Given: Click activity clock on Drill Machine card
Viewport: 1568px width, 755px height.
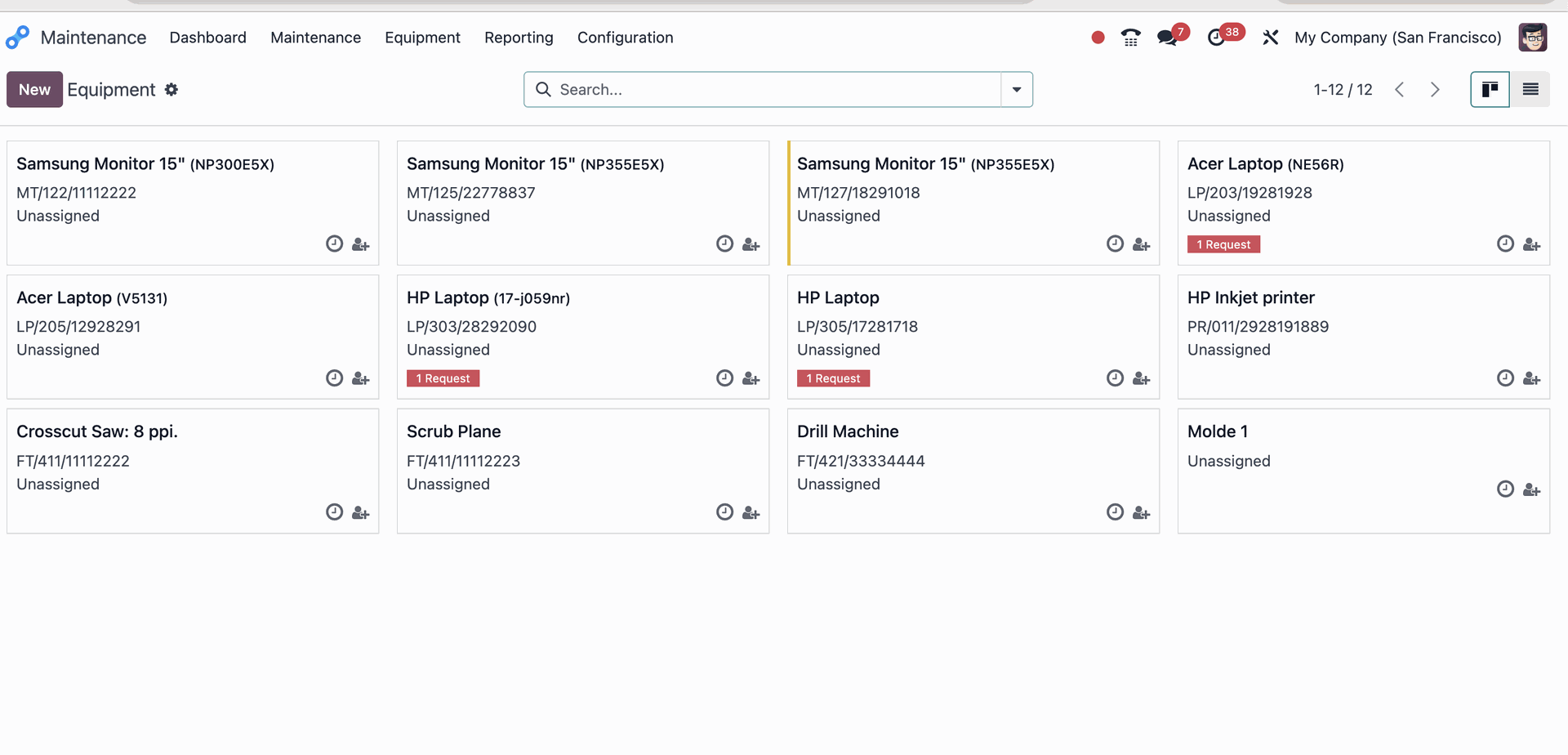Looking at the screenshot, I should coord(1115,512).
